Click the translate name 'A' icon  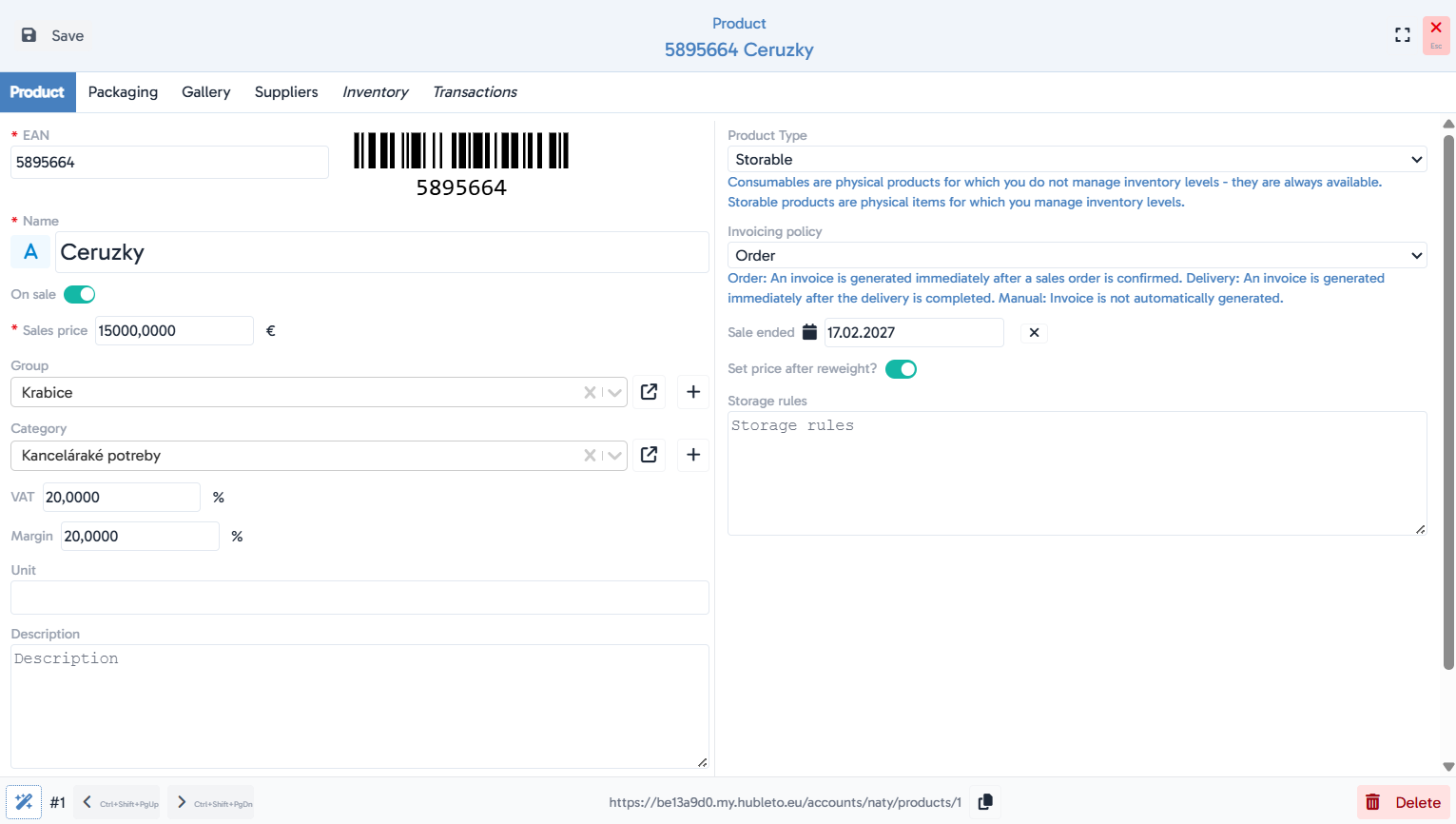(x=30, y=252)
